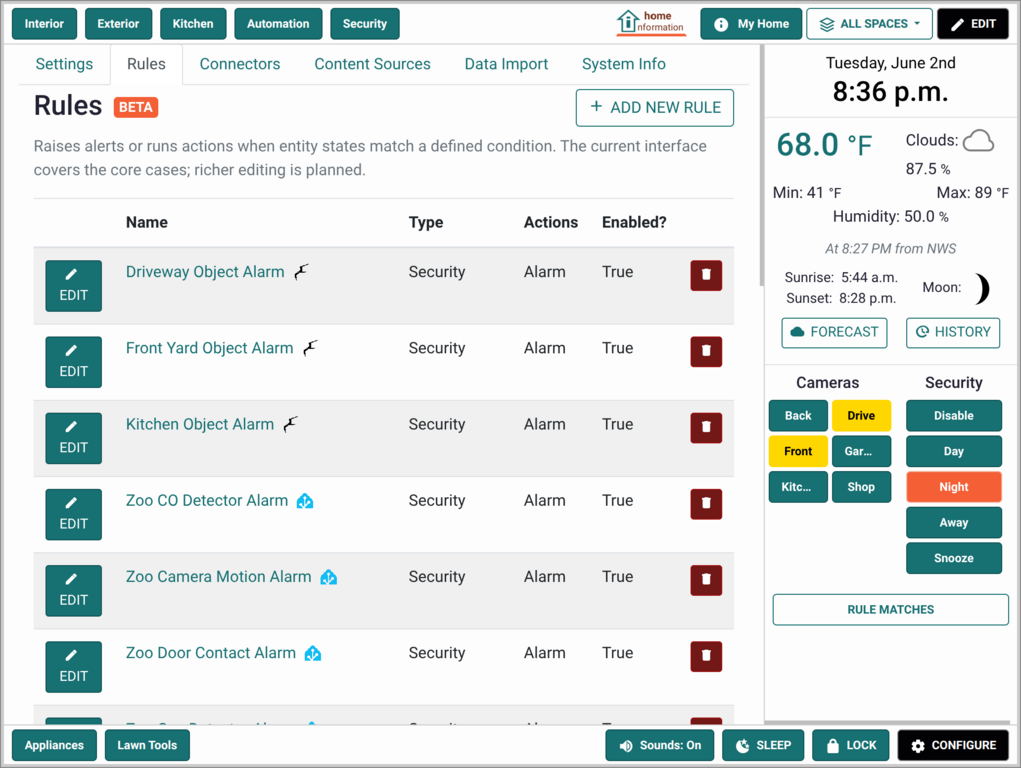Click the bird icon beside Driveway Object Alarm
Image resolution: width=1021 pixels, height=768 pixels.
[x=301, y=272]
